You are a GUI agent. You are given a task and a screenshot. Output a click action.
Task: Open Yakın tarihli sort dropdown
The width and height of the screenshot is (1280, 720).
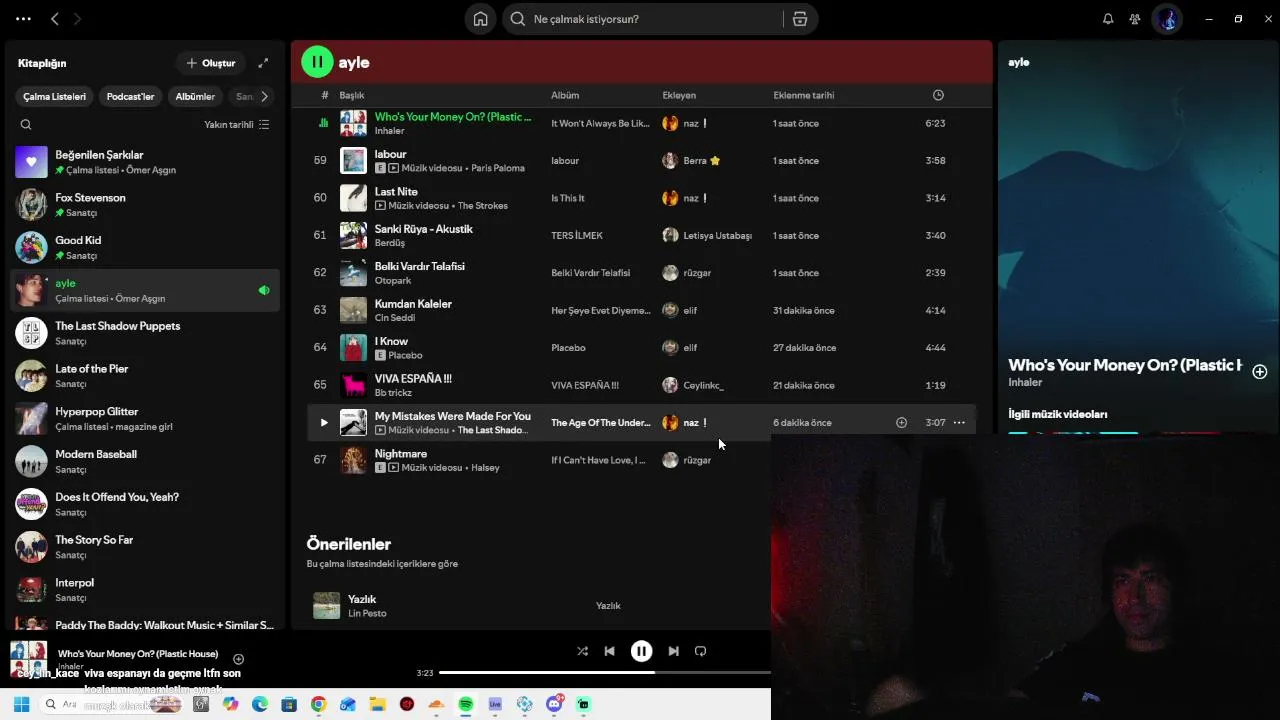[x=237, y=125]
